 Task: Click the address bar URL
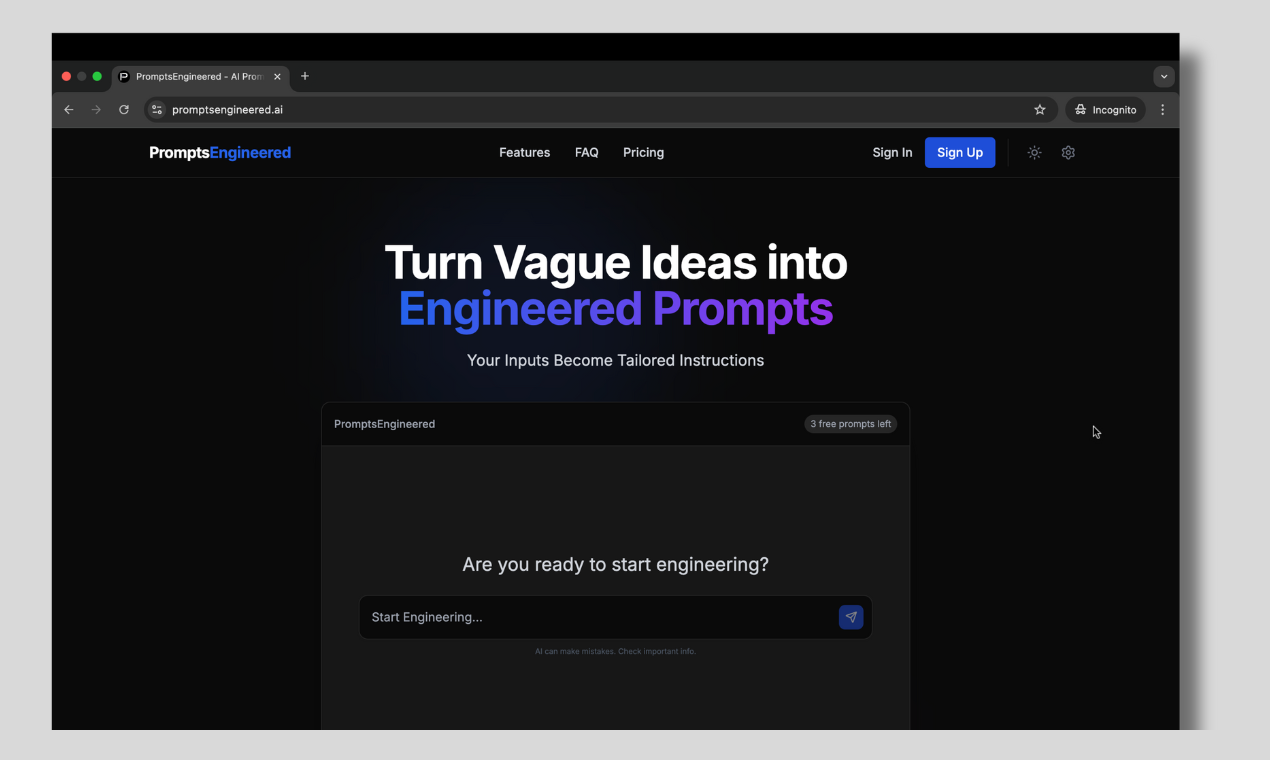coord(227,110)
